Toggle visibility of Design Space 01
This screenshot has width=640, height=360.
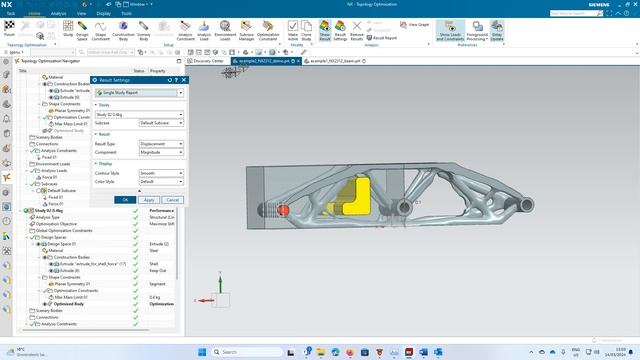pyautogui.click(x=38, y=244)
